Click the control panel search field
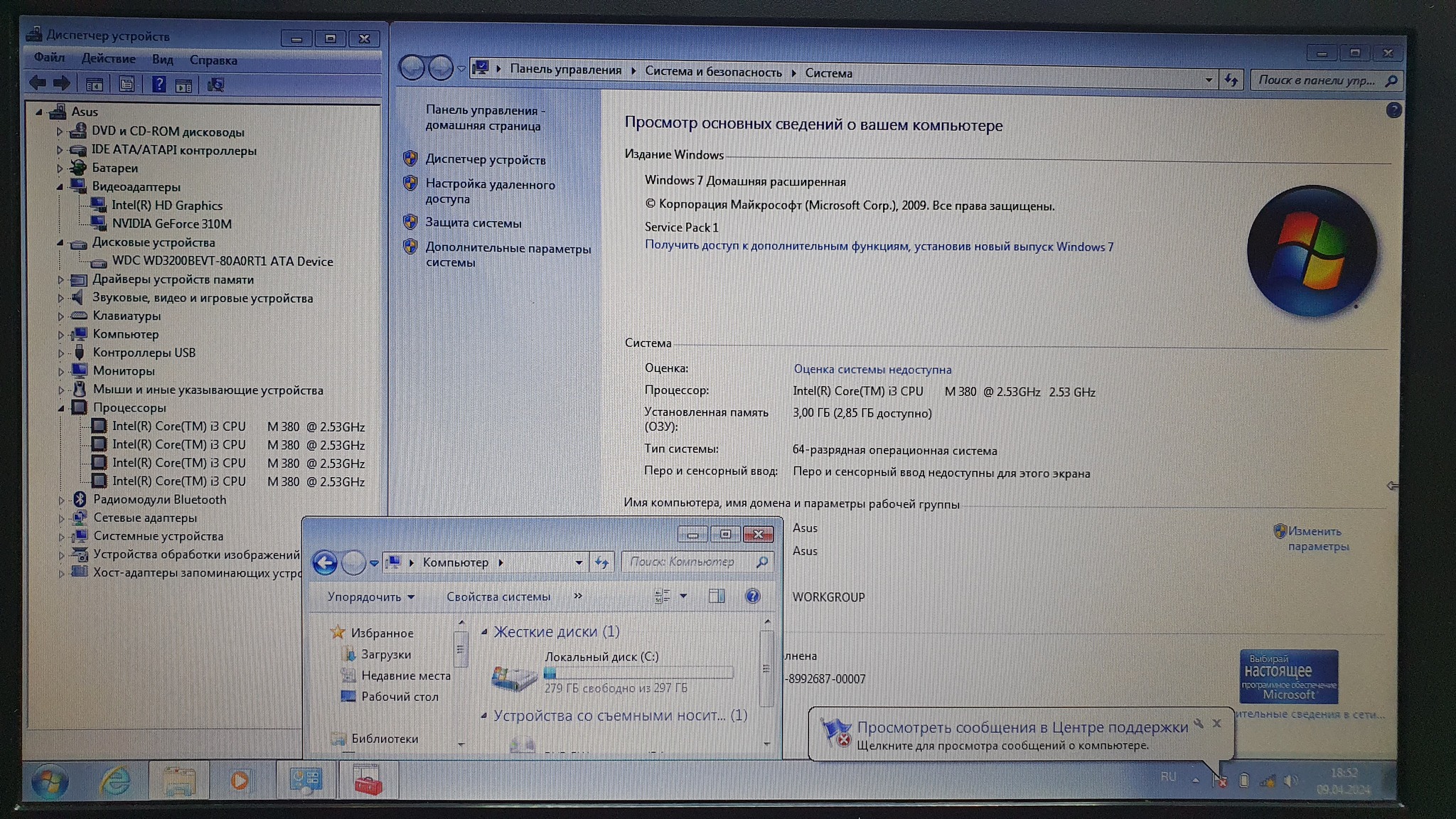 (1316, 80)
